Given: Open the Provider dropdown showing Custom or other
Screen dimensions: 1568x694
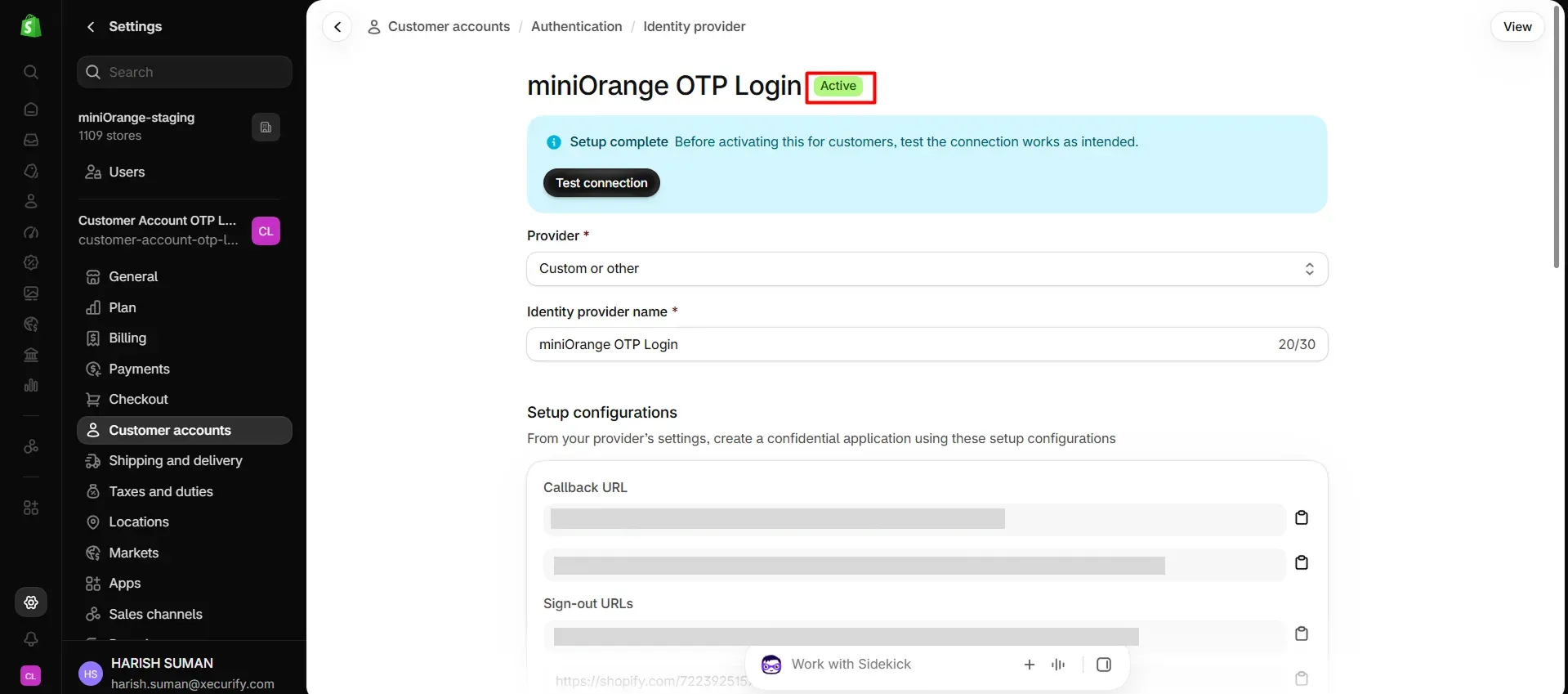Looking at the screenshot, I should [x=927, y=269].
